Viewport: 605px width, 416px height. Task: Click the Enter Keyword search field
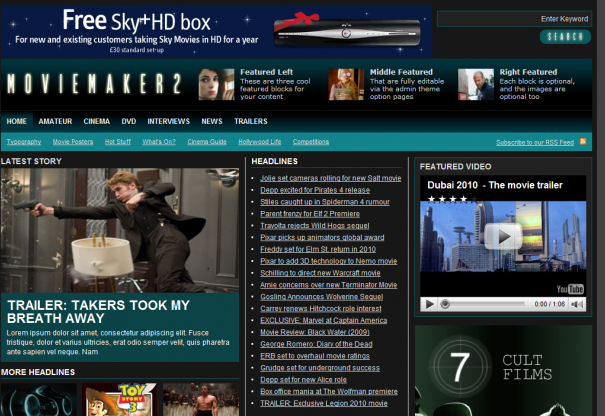(x=514, y=19)
